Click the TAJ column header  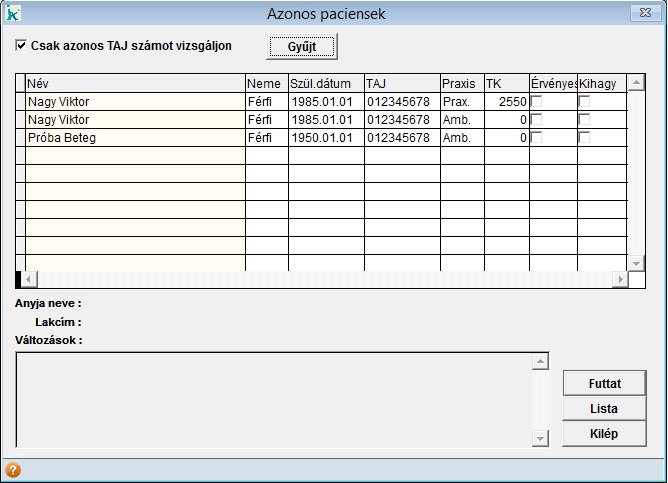[400, 83]
